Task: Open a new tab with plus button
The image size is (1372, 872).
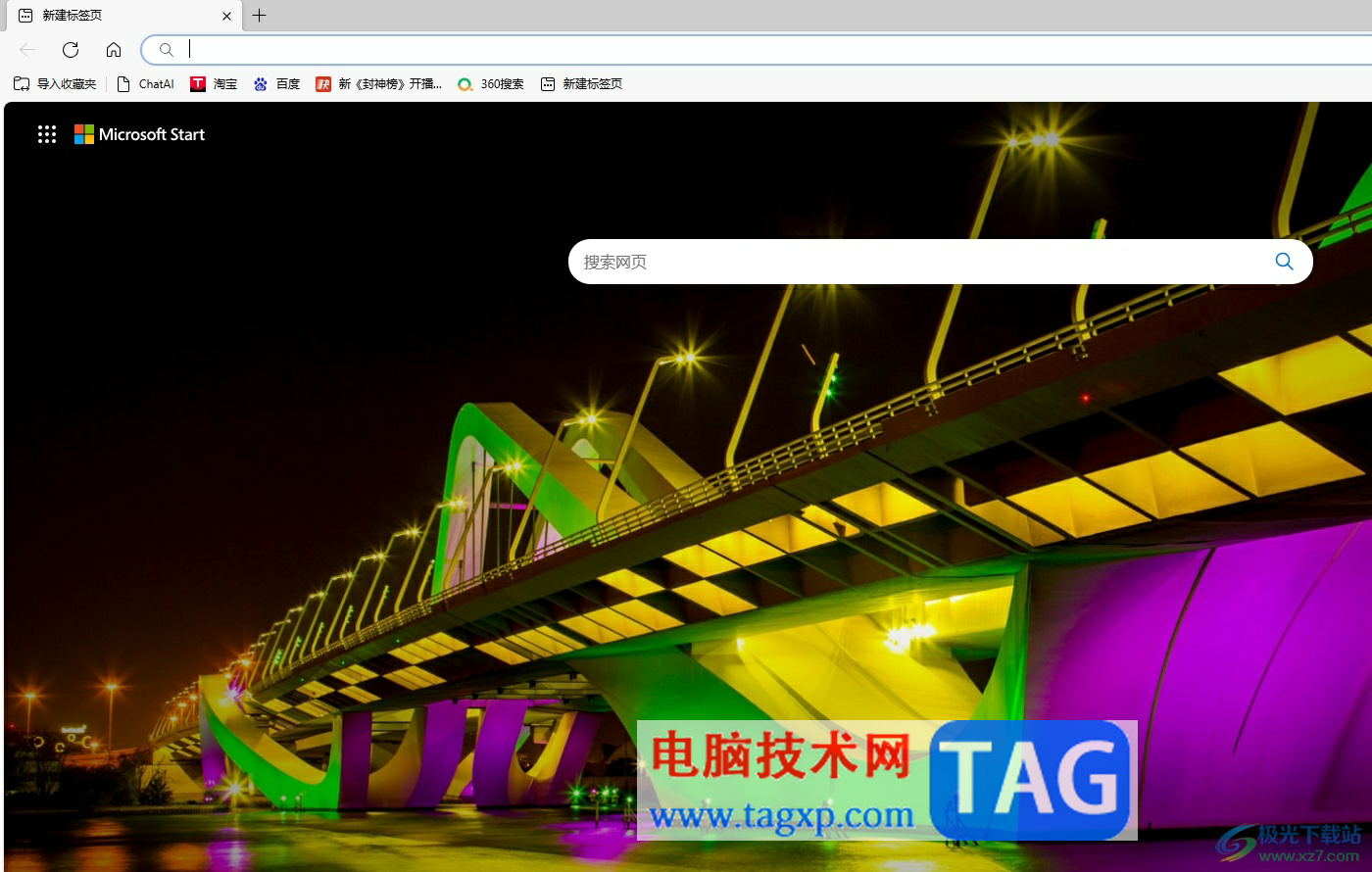Action: pos(259,16)
